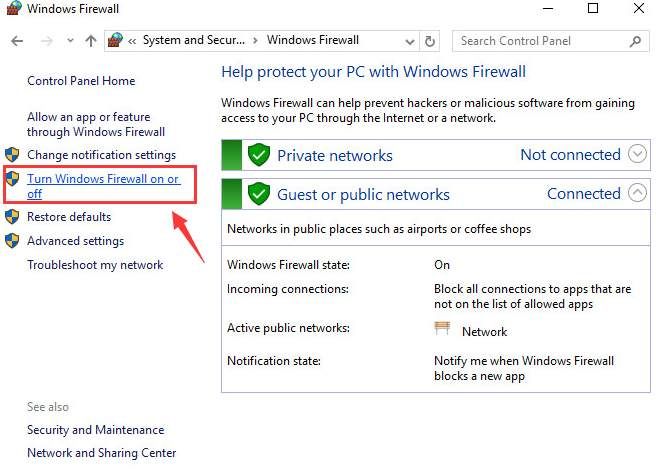
Task: Go to Control Panel Home
Action: click(81, 81)
